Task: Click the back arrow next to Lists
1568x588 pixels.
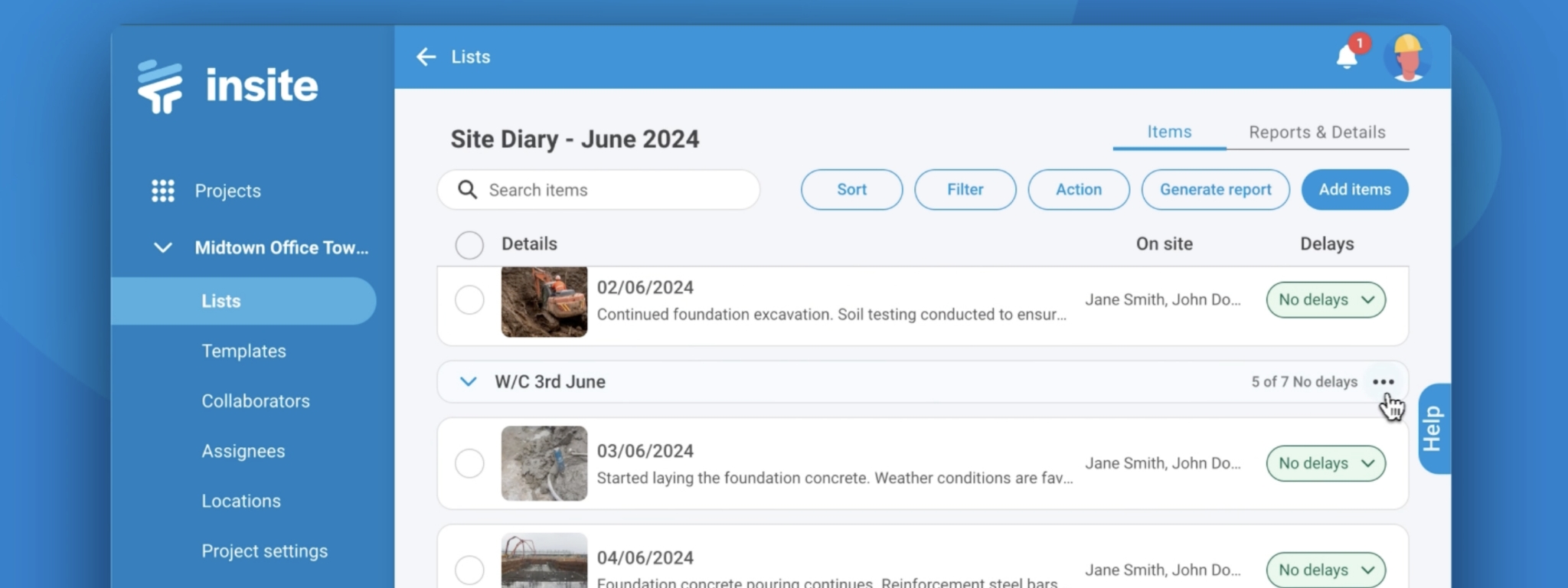Action: tap(426, 57)
